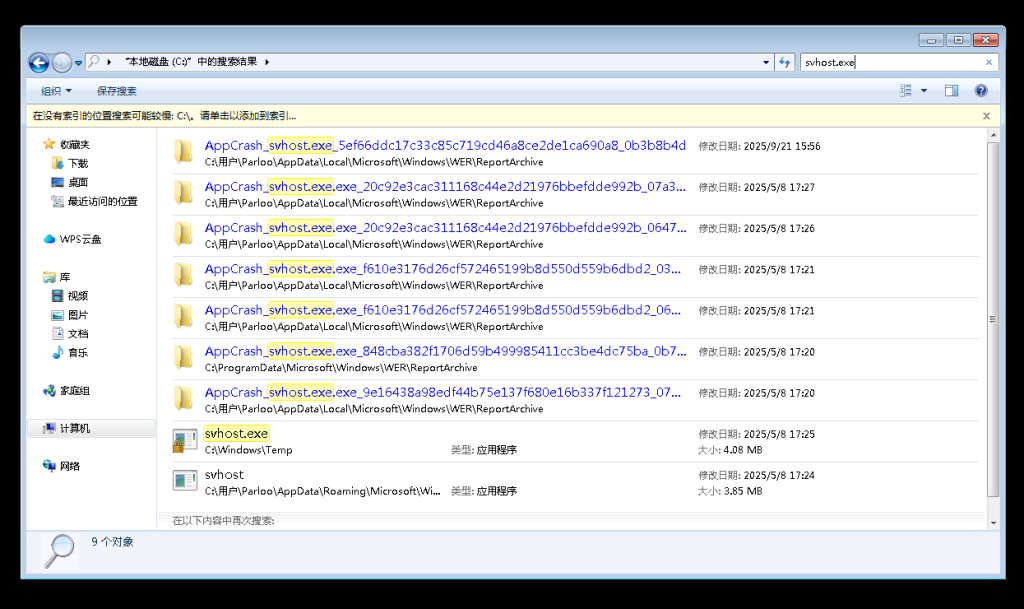This screenshot has height=609, width=1024.
Task: Select 图片 library in the sidebar
Action: click(77, 315)
